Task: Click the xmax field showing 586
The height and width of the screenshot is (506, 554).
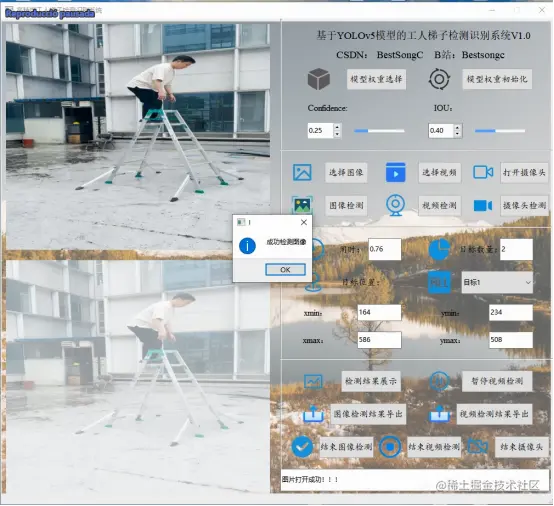Action: click(x=379, y=340)
